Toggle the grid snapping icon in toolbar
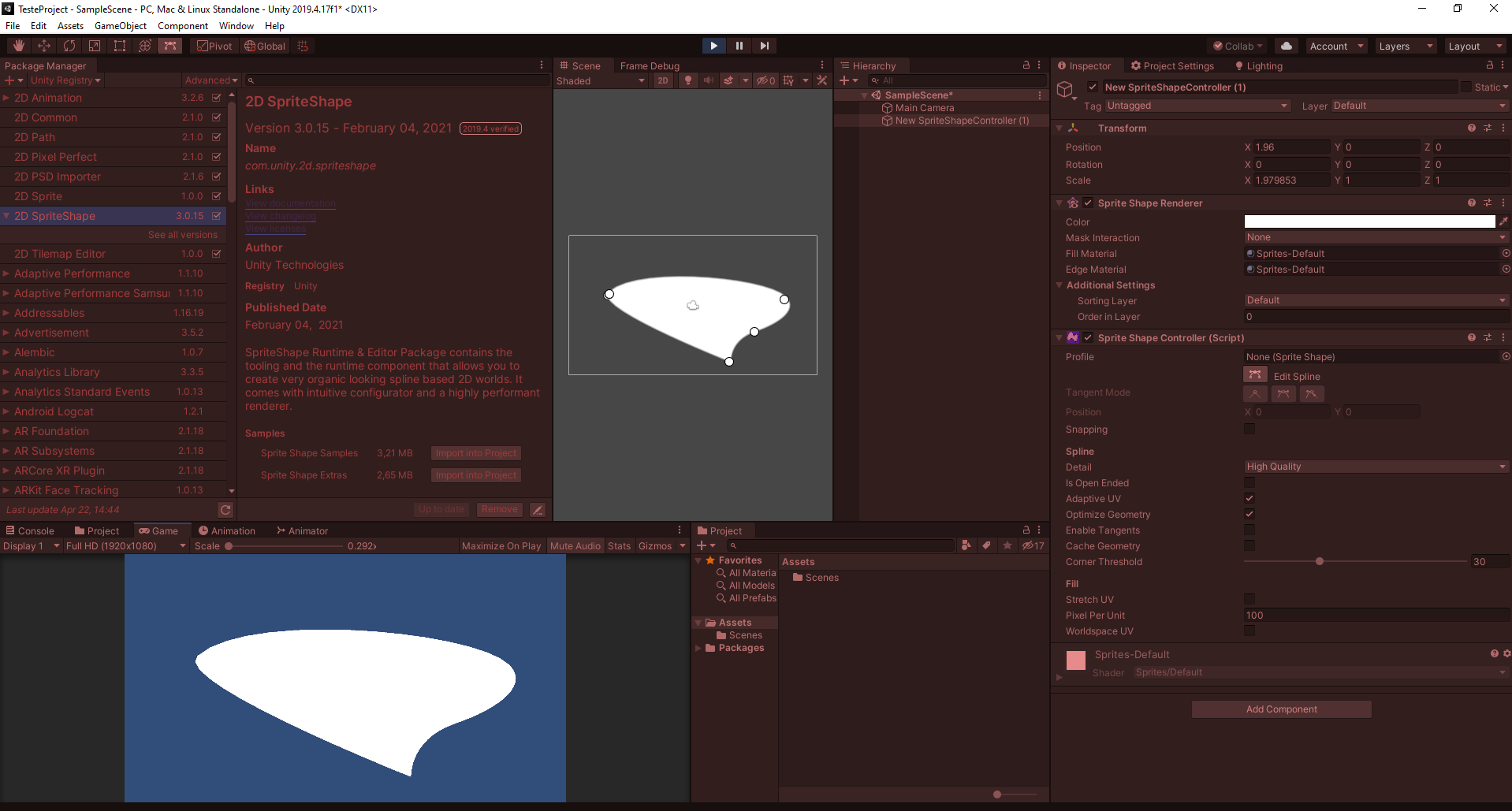The height and width of the screenshot is (811, 1512). (303, 46)
